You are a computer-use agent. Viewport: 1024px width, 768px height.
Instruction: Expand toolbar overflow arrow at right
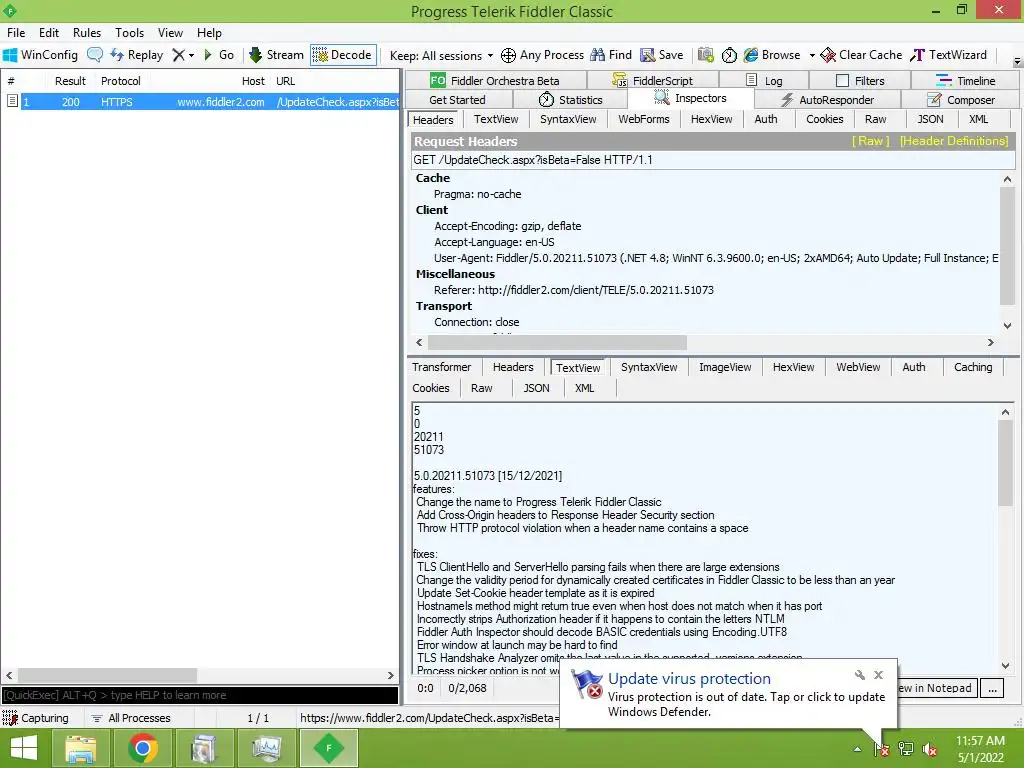[x=1017, y=61]
